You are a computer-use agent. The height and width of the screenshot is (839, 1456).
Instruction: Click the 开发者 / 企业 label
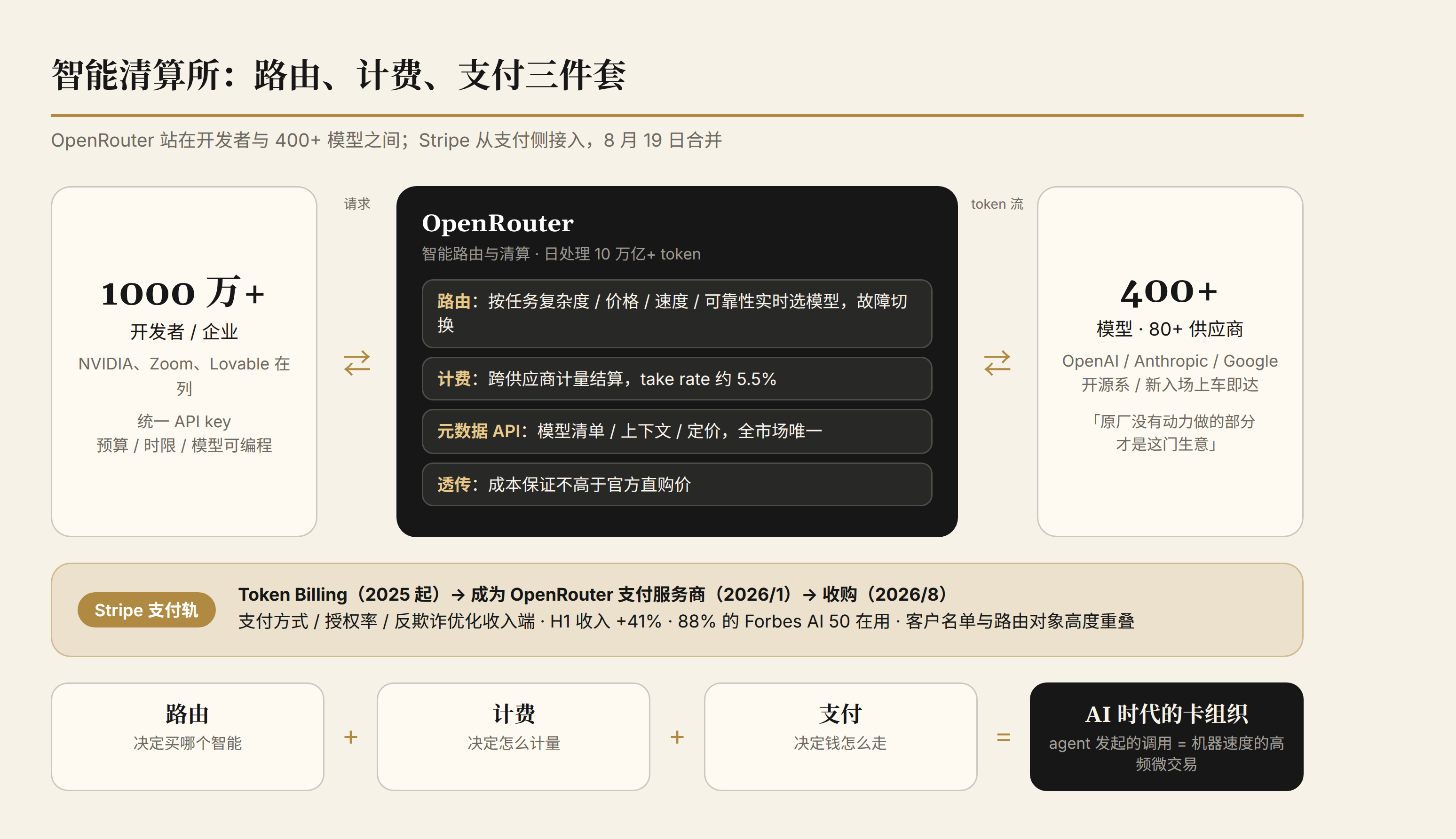click(184, 331)
